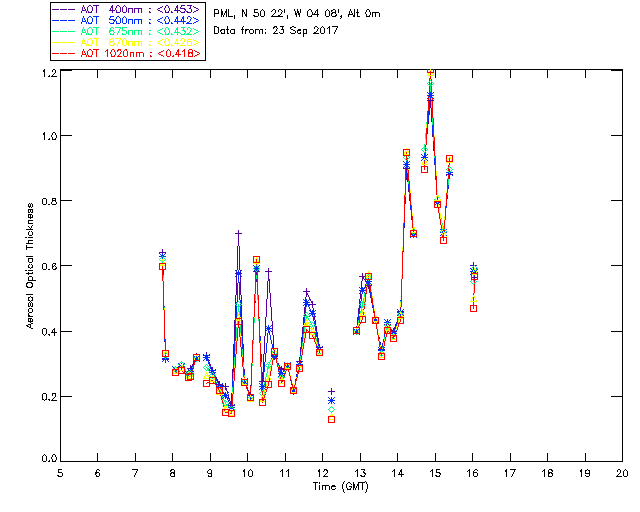Viewport: 640px width, 512px height.
Task: Click x-axis tick label 8
Action: (173, 473)
